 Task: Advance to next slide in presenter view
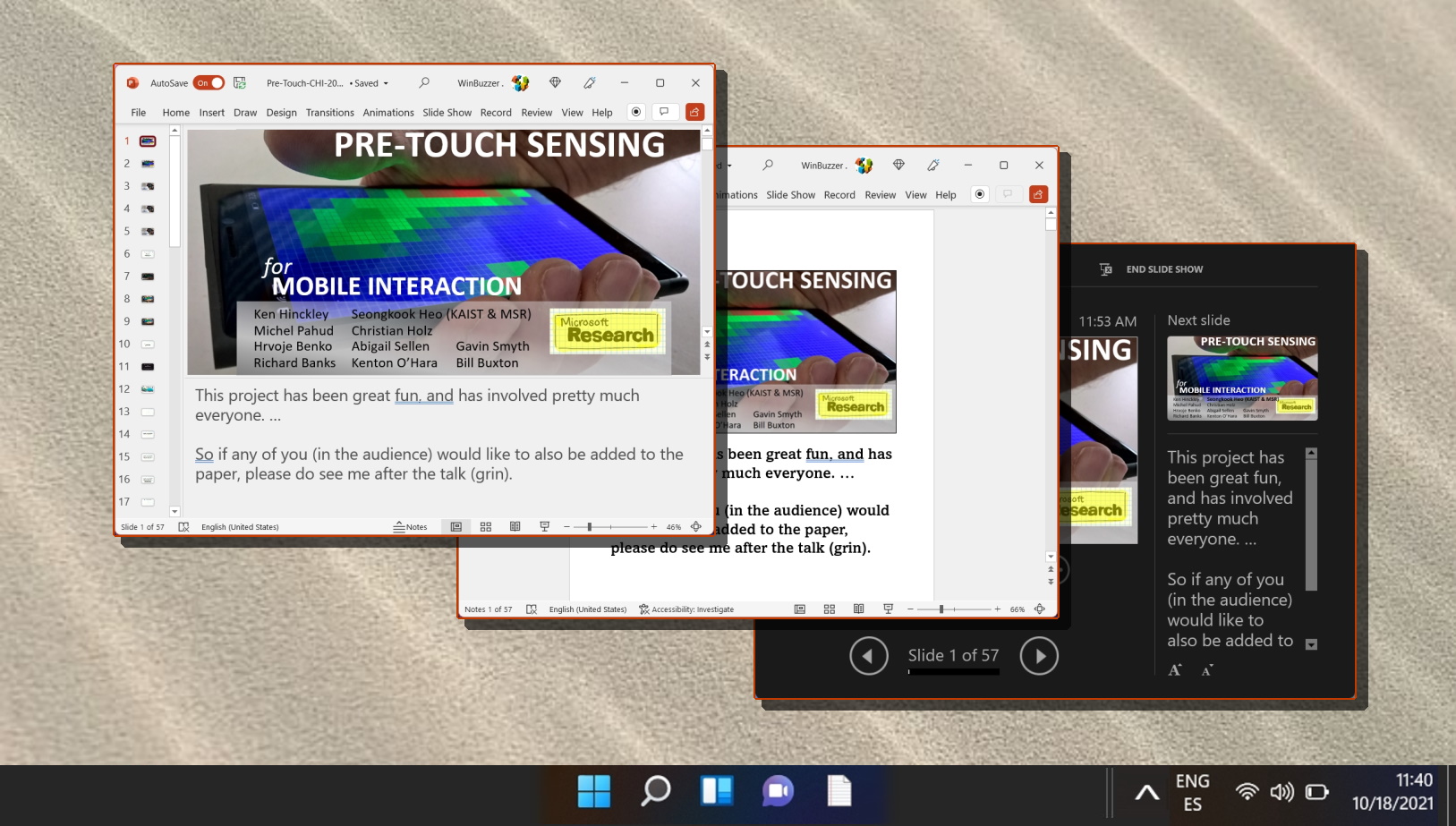tap(1039, 656)
